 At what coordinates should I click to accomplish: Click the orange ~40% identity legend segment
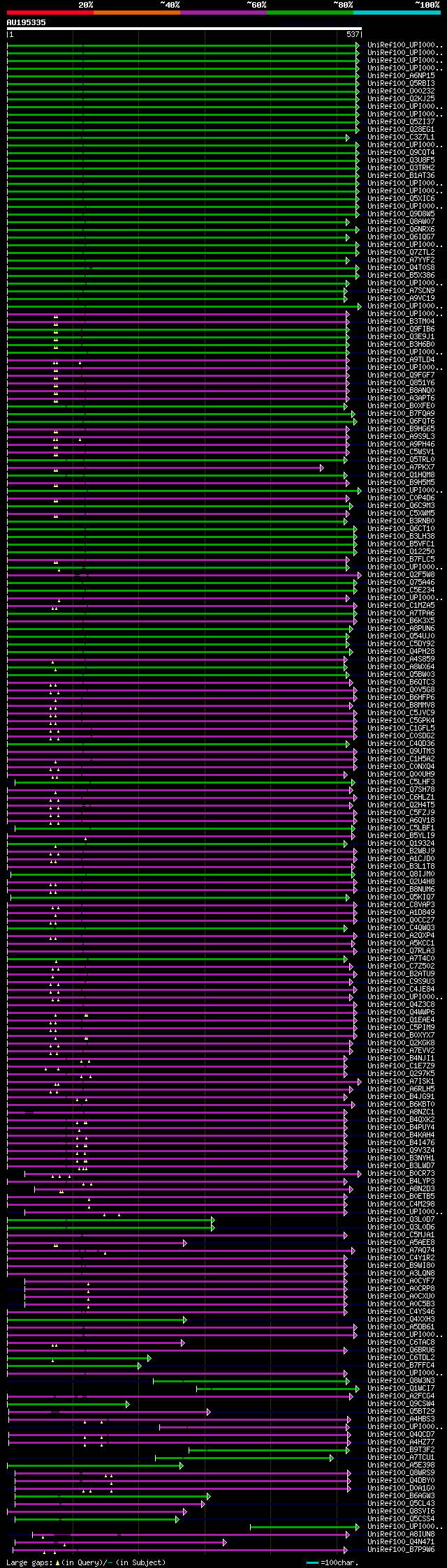click(136, 13)
